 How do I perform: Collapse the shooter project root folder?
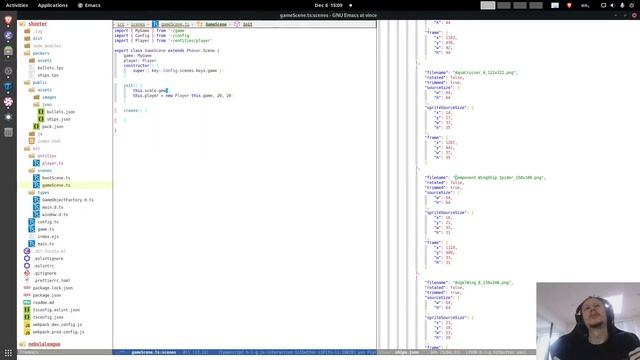[22, 24]
